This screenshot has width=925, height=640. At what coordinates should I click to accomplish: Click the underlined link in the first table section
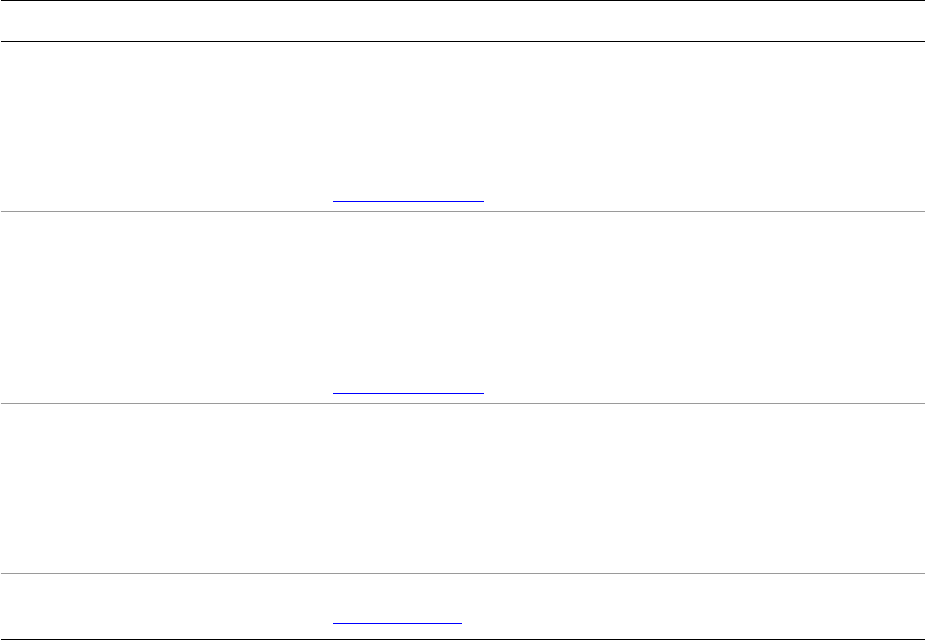408,200
